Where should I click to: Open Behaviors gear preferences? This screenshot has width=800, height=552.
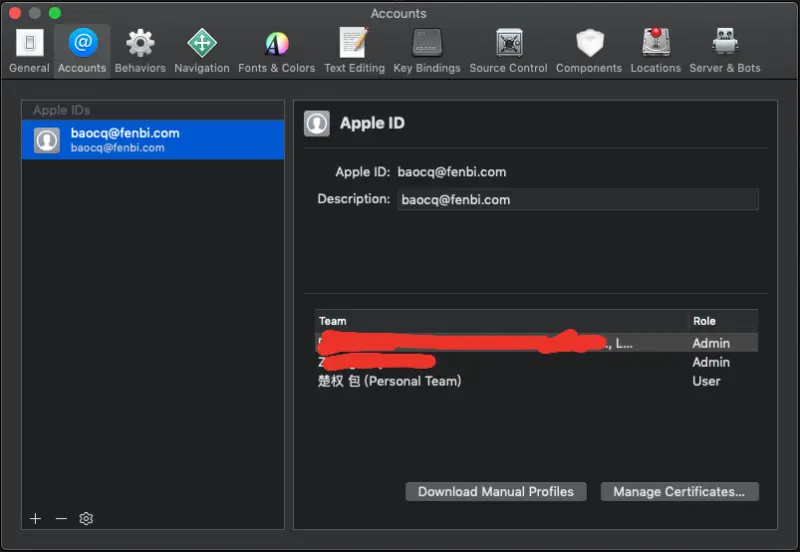(140, 51)
